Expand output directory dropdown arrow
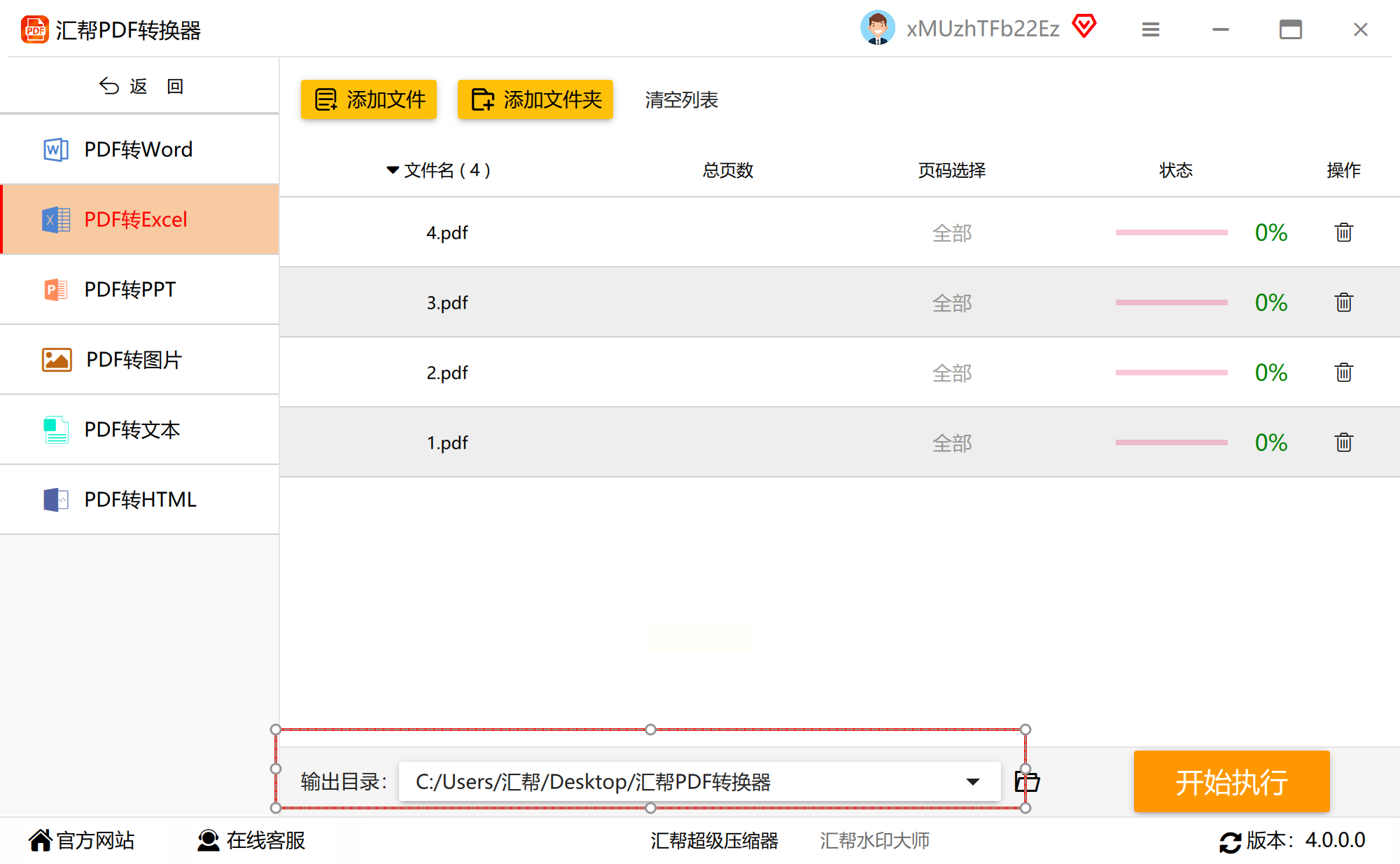The height and width of the screenshot is (864, 1400). click(x=972, y=781)
